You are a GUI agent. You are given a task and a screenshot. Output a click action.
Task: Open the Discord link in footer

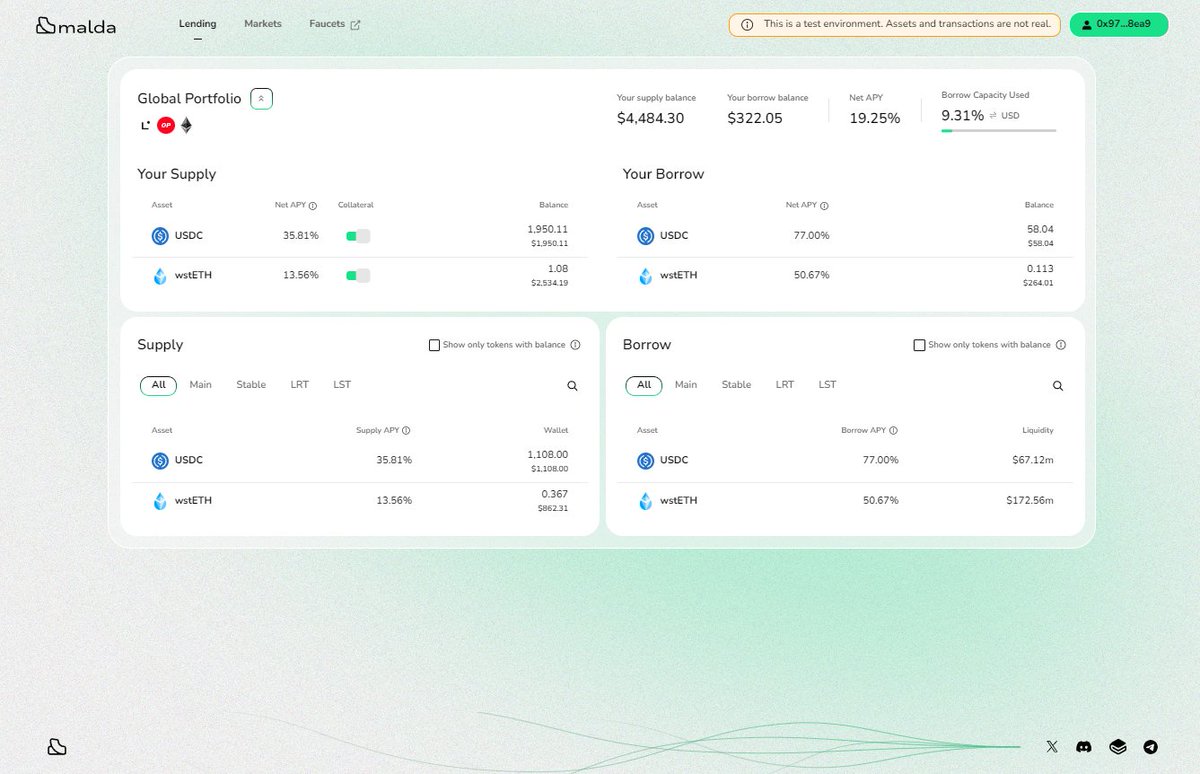tap(1084, 747)
